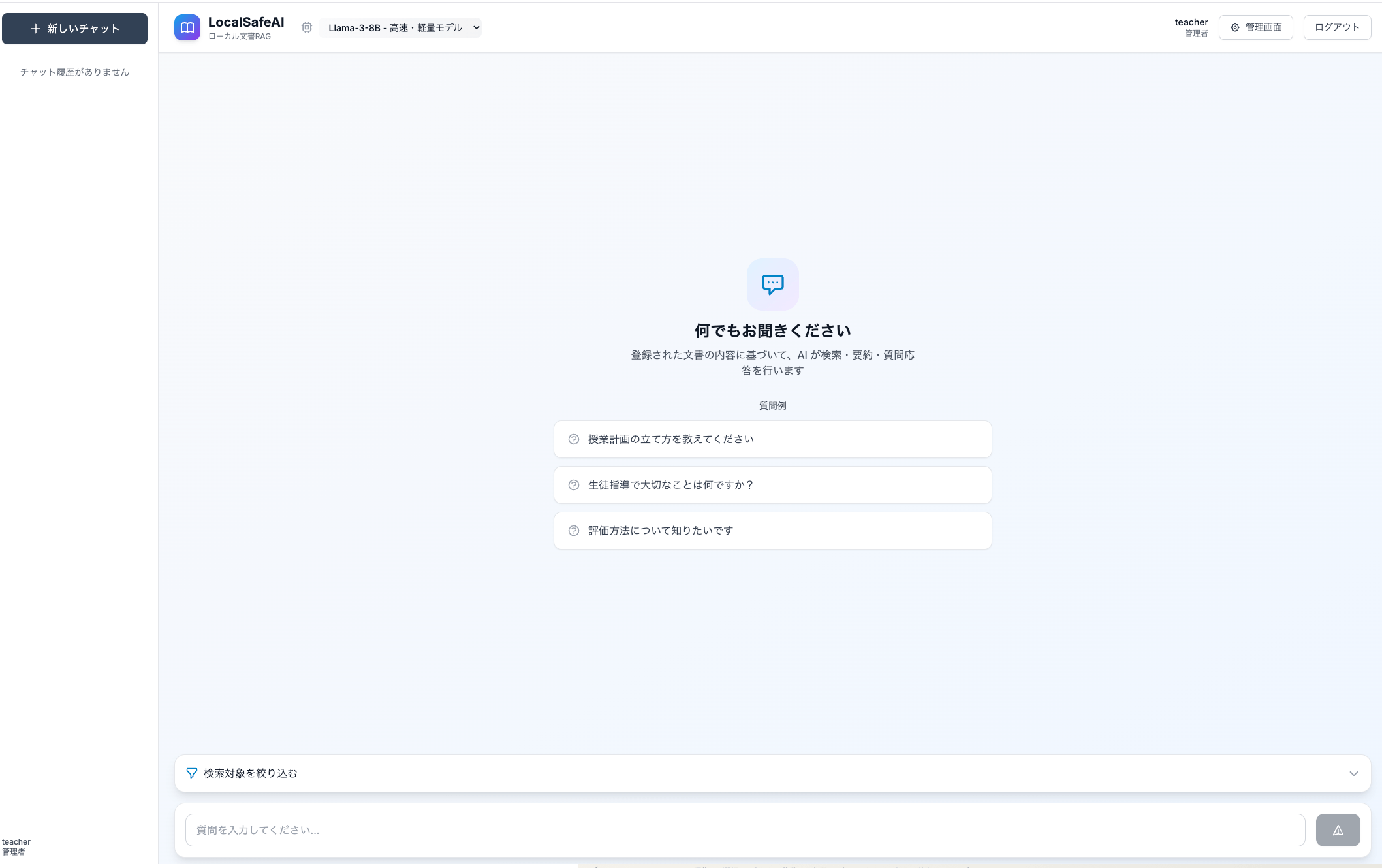The image size is (1382, 868).
Task: Click question icon next to 生徒指導 suggestion
Action: [574, 485]
